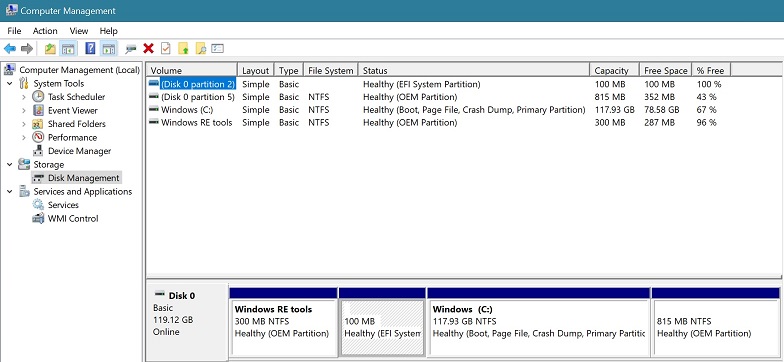Select the Windows (C:) partition block
Screen dimensions: 784x362
click(x=538, y=328)
